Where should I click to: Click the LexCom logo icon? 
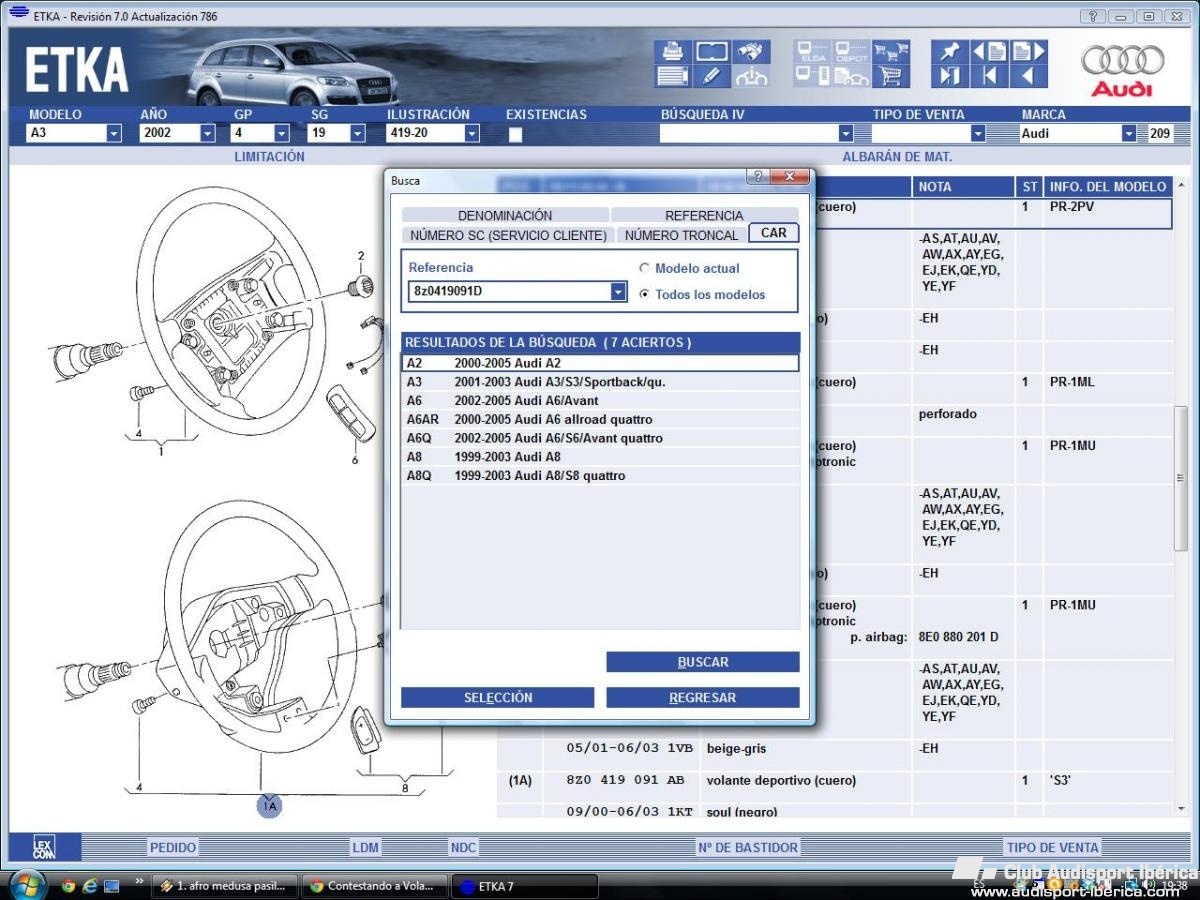(x=43, y=847)
